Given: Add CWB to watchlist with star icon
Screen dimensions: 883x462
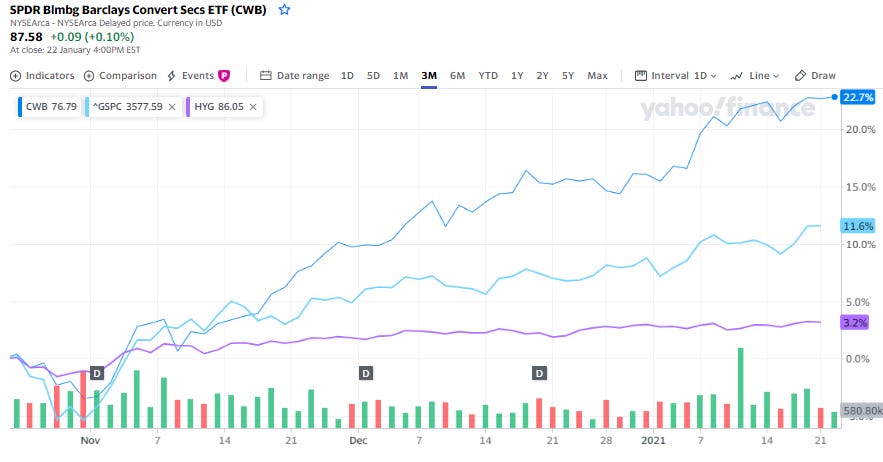Looking at the screenshot, I should [284, 10].
